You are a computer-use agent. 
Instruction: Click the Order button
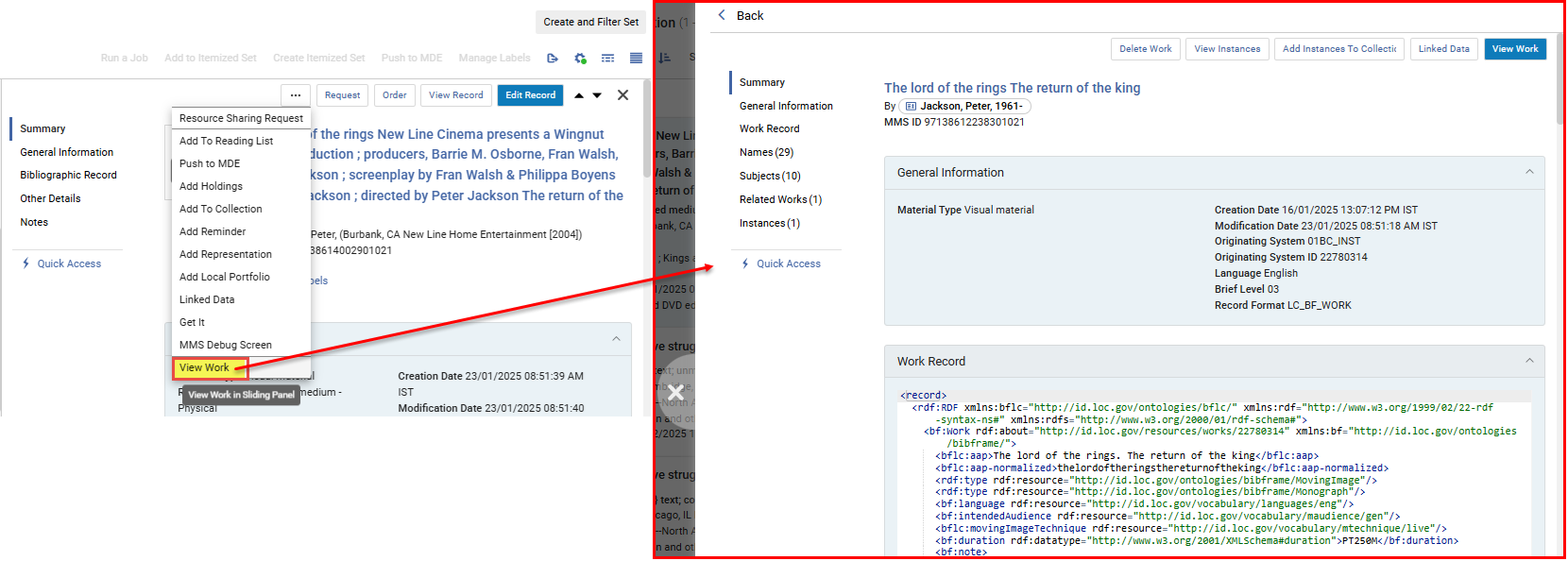pyautogui.click(x=395, y=95)
